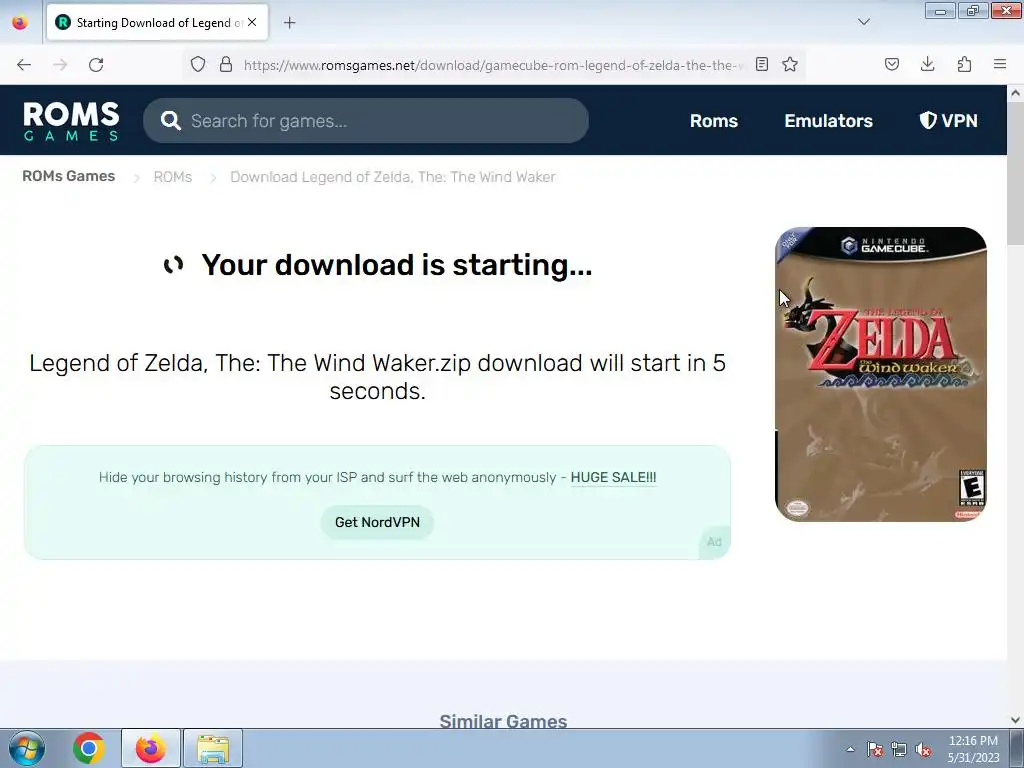Open the tracking protection shield icon
This screenshot has width=1024, height=768.
point(198,65)
